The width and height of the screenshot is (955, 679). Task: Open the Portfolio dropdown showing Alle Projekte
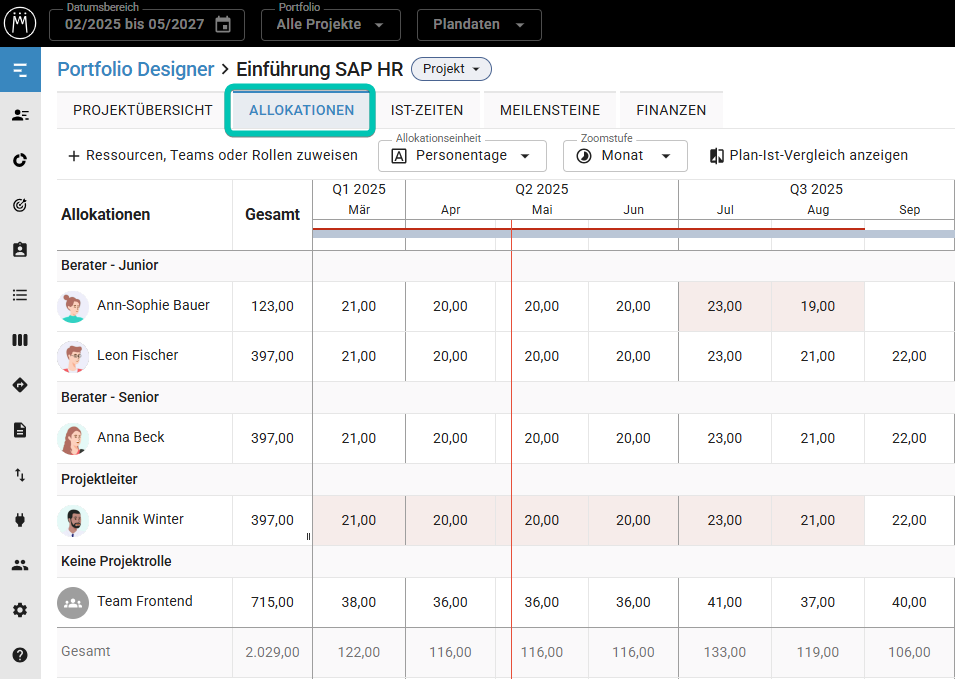(x=331, y=25)
